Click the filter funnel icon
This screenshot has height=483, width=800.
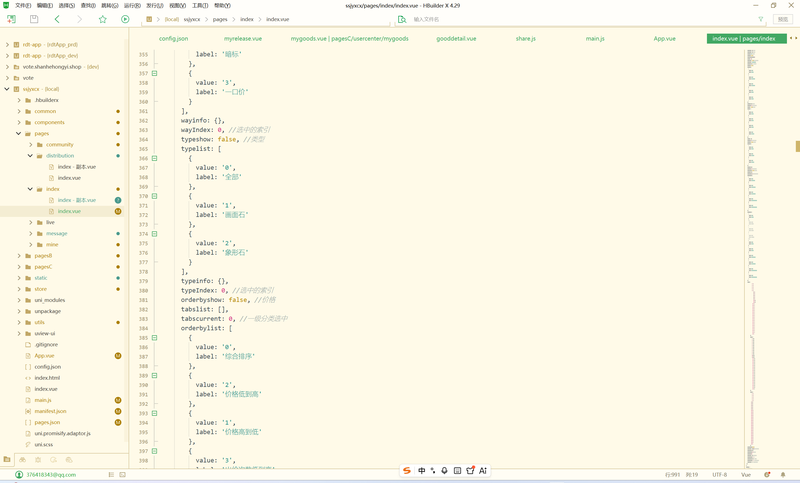[x=761, y=19]
